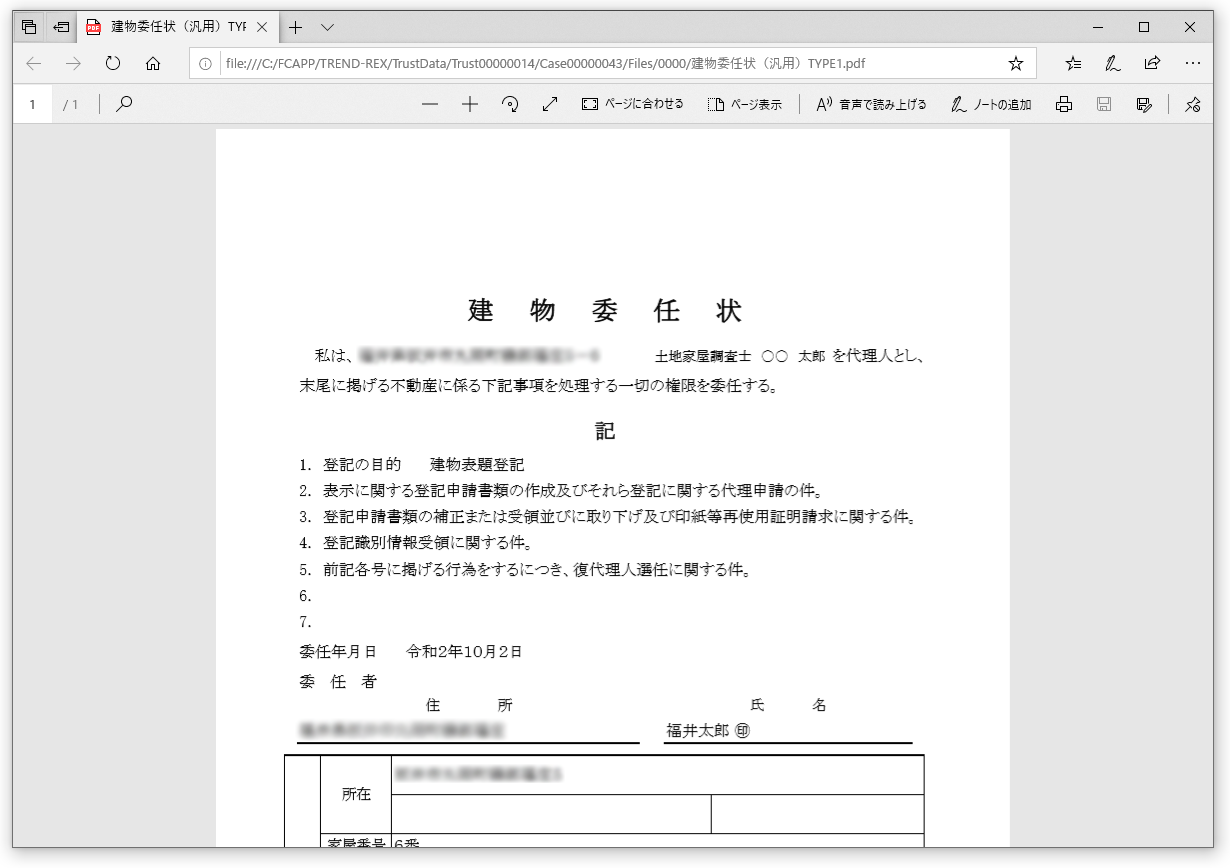This screenshot has width=1230, height=868.
Task: Click 土地家屋調査士 in the first paragraph
Action: tap(701, 356)
